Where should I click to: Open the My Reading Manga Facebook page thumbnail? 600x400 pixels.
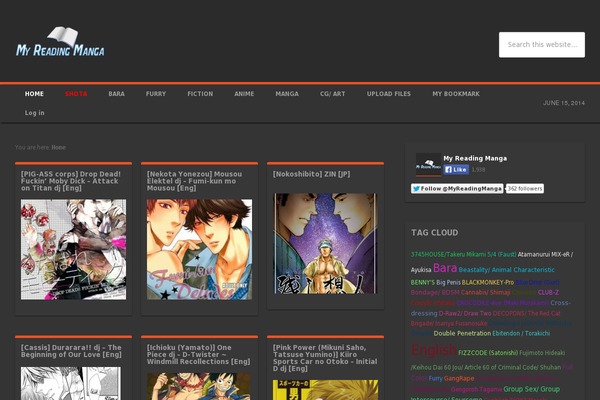(x=428, y=165)
